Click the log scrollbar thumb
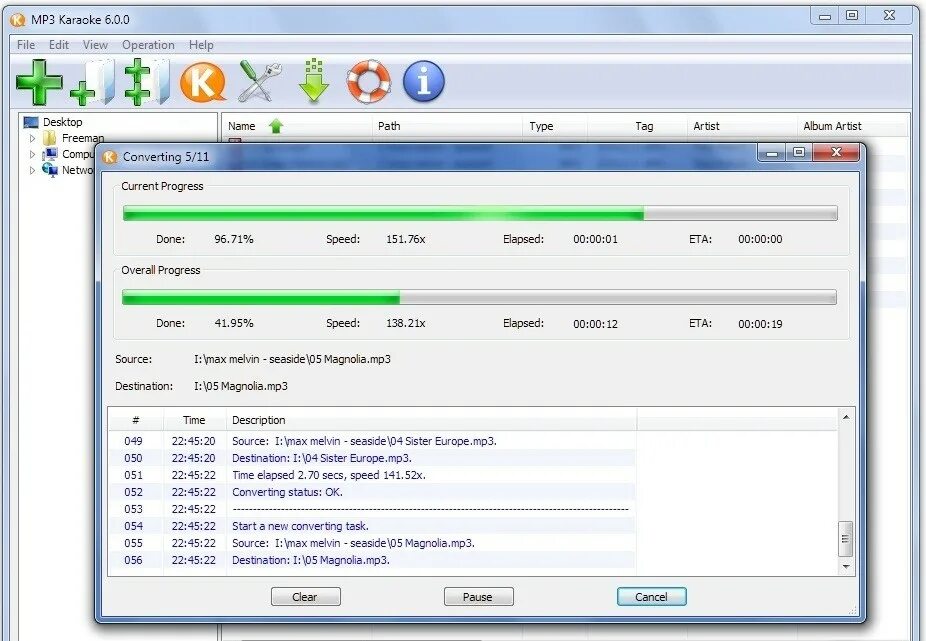The width and height of the screenshot is (926, 641). pyautogui.click(x=845, y=539)
